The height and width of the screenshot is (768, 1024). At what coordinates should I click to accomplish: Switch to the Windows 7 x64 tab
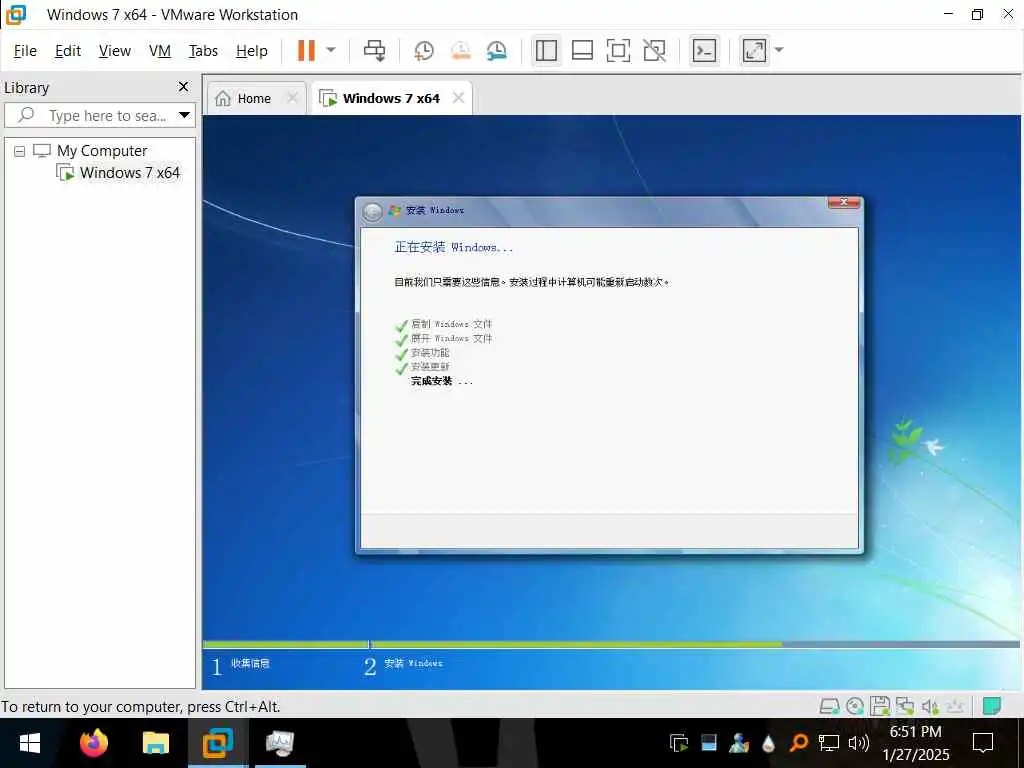[391, 99]
